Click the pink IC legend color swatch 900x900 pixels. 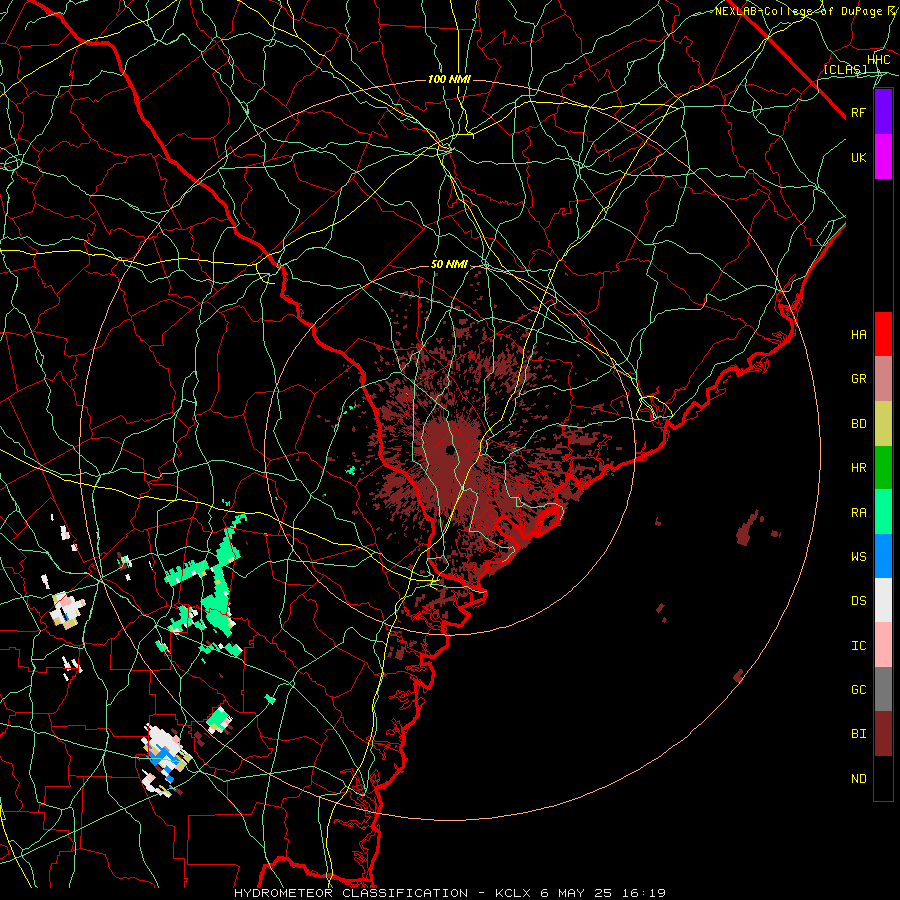pyautogui.click(x=883, y=645)
